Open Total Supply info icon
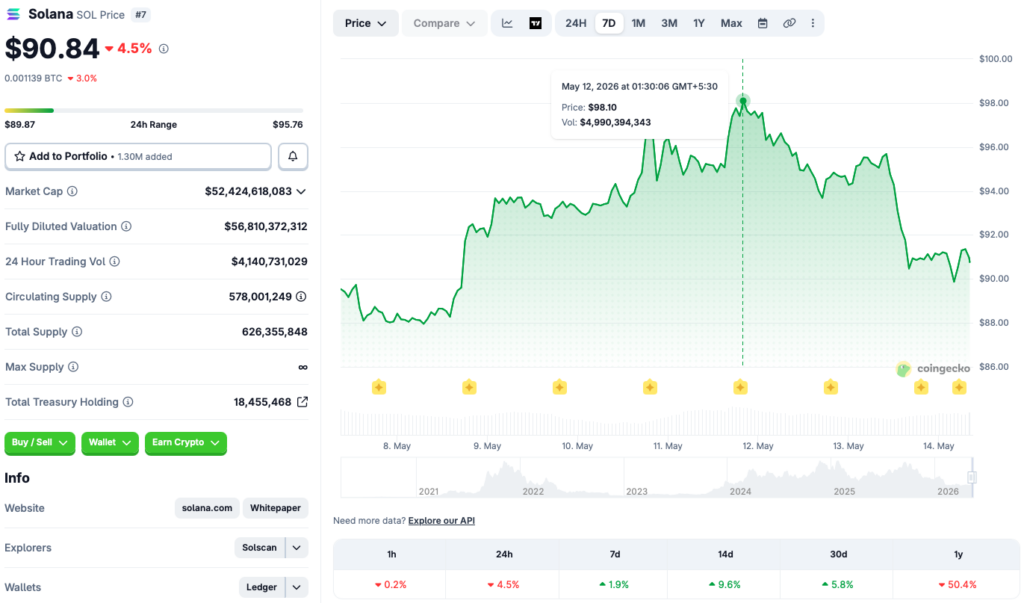 [x=77, y=332]
